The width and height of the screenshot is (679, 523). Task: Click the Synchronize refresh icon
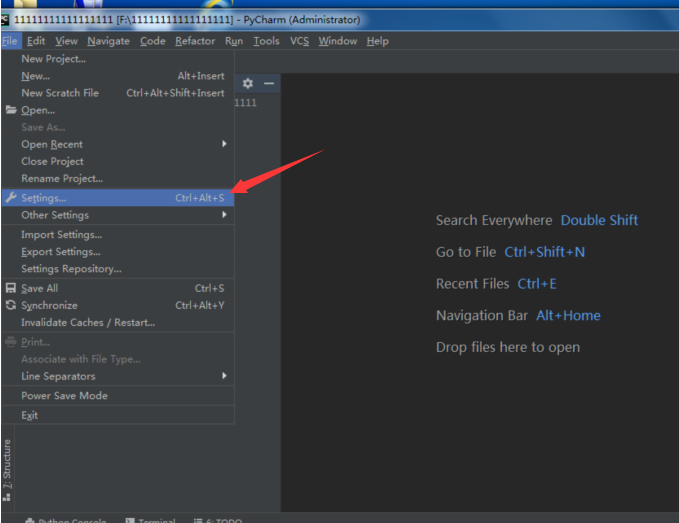[x=11, y=305]
